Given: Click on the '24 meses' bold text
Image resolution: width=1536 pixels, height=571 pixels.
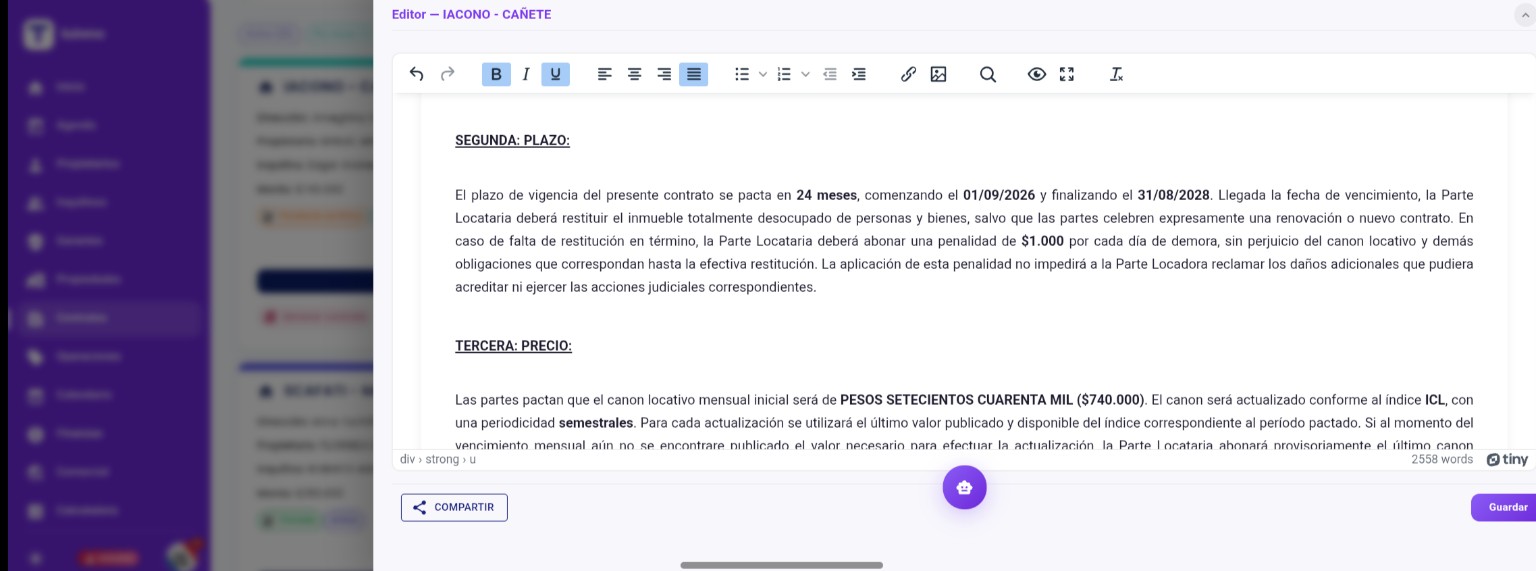Looking at the screenshot, I should point(827,195).
